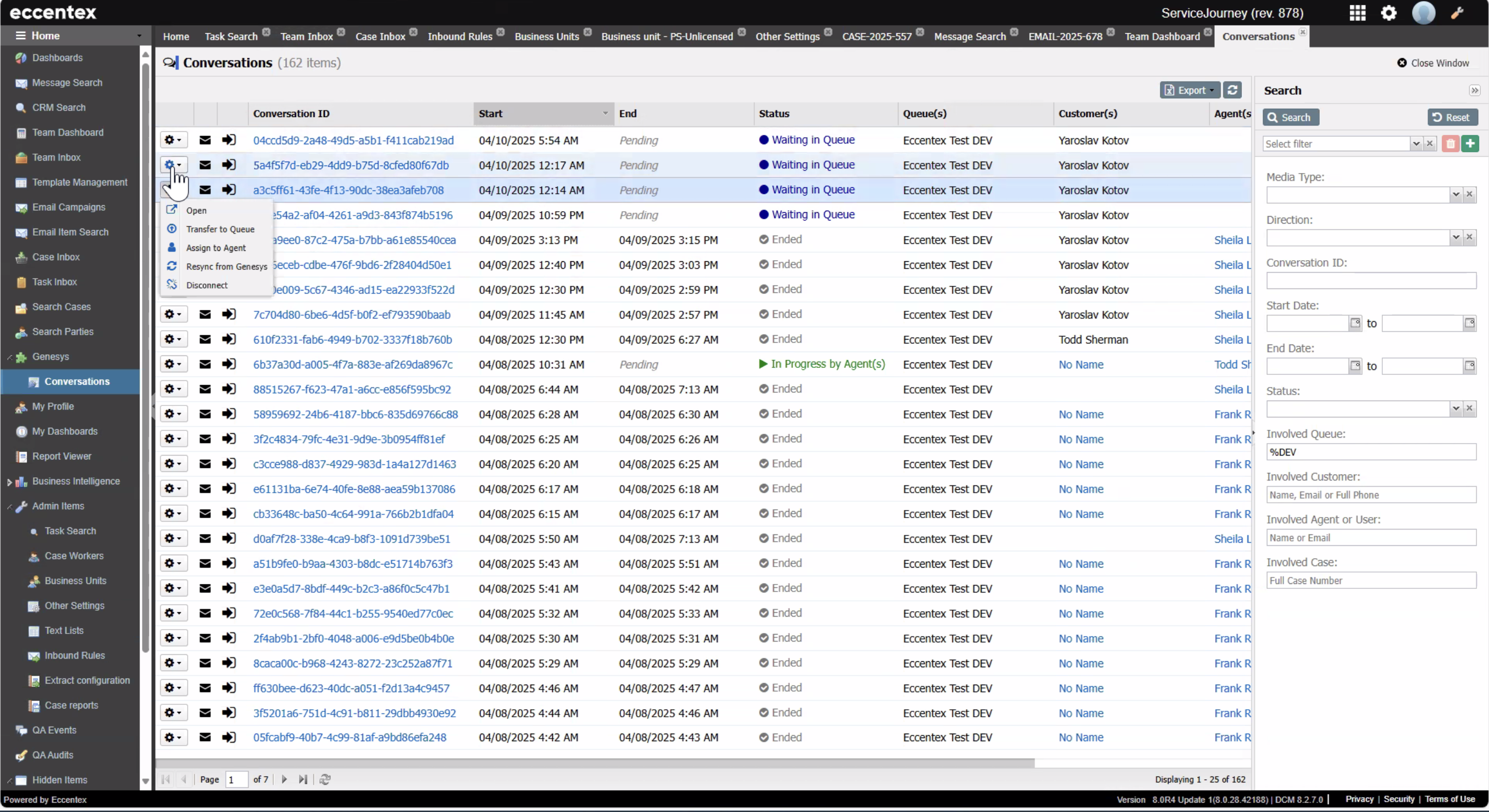1489x812 pixels.
Task: Choose Transfer to Queue menu item
Action: [220, 230]
